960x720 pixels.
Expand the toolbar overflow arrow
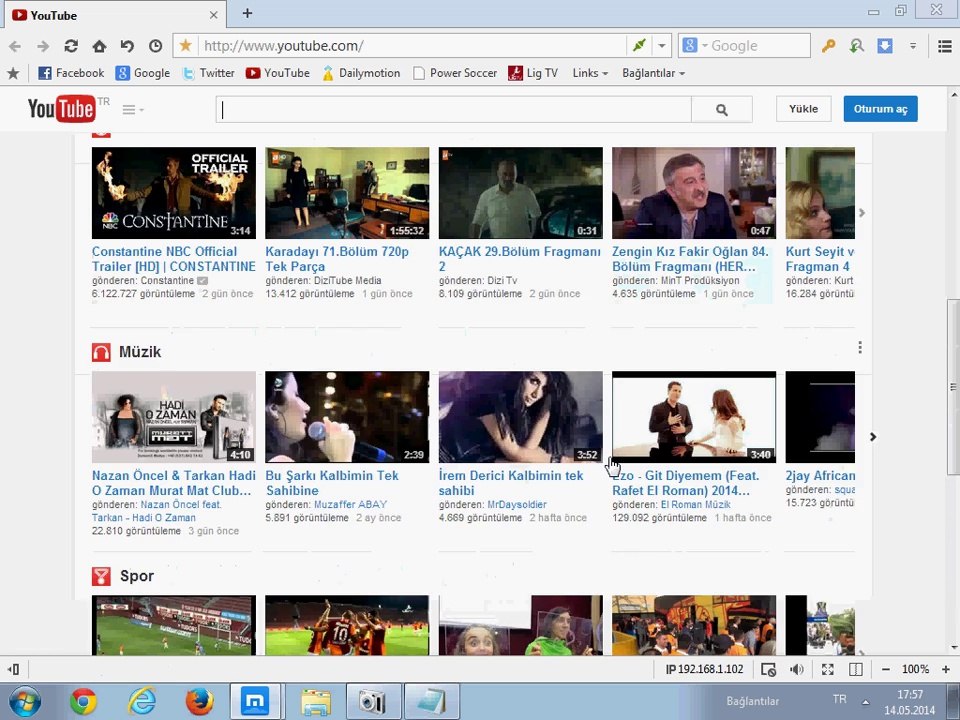pos(913,46)
